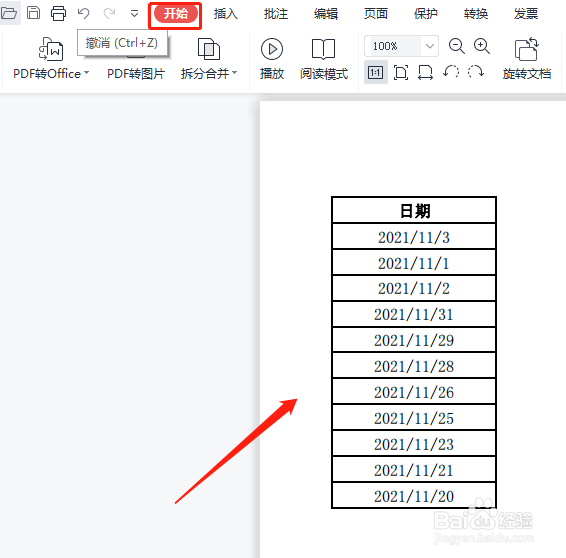Viewport: 566px width, 558px height.
Task: Click the cell 2021/11/3
Action: pos(414,236)
